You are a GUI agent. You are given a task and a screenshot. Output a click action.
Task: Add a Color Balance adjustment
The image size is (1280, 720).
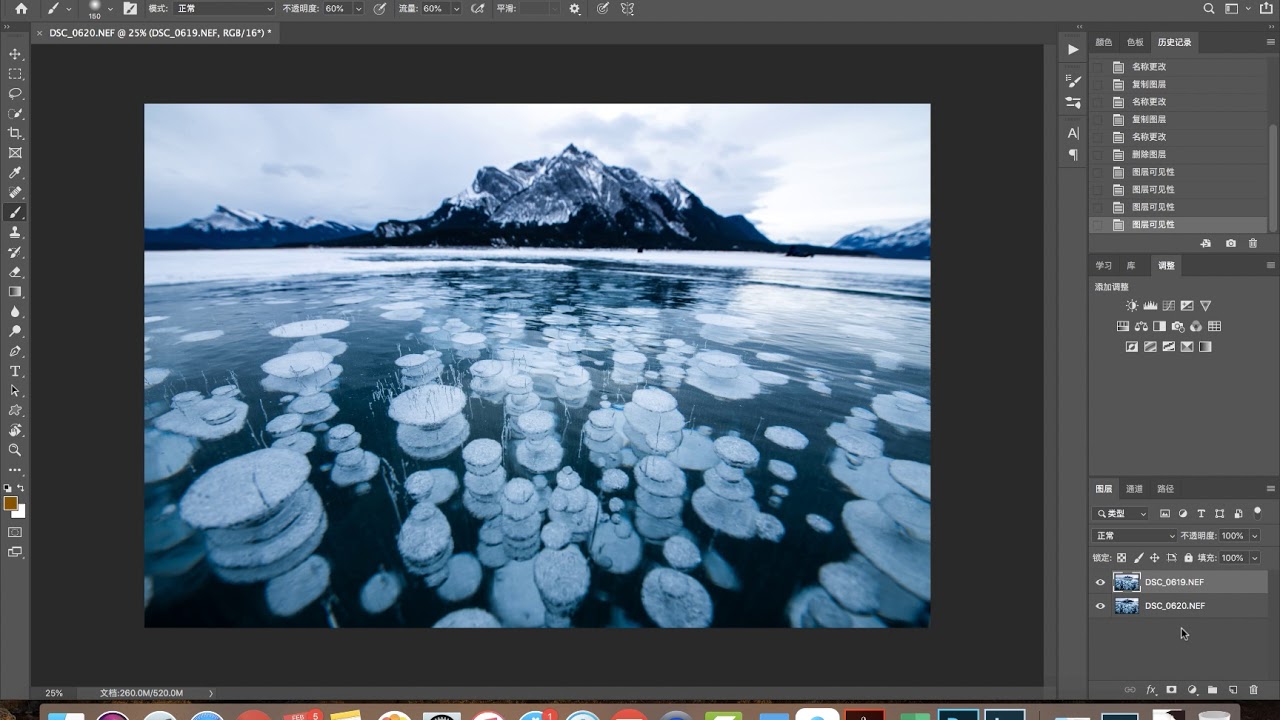[1141, 326]
